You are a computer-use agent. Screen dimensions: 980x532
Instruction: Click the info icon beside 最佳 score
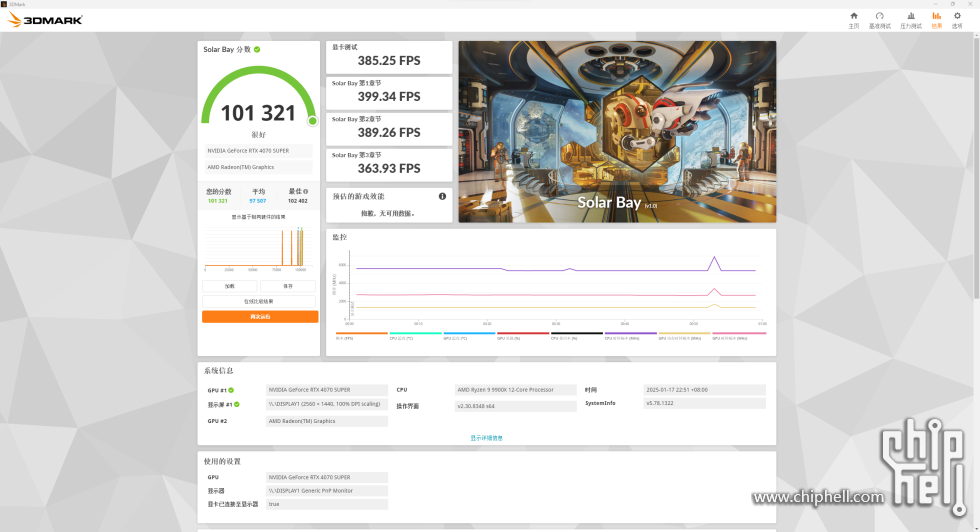306,191
